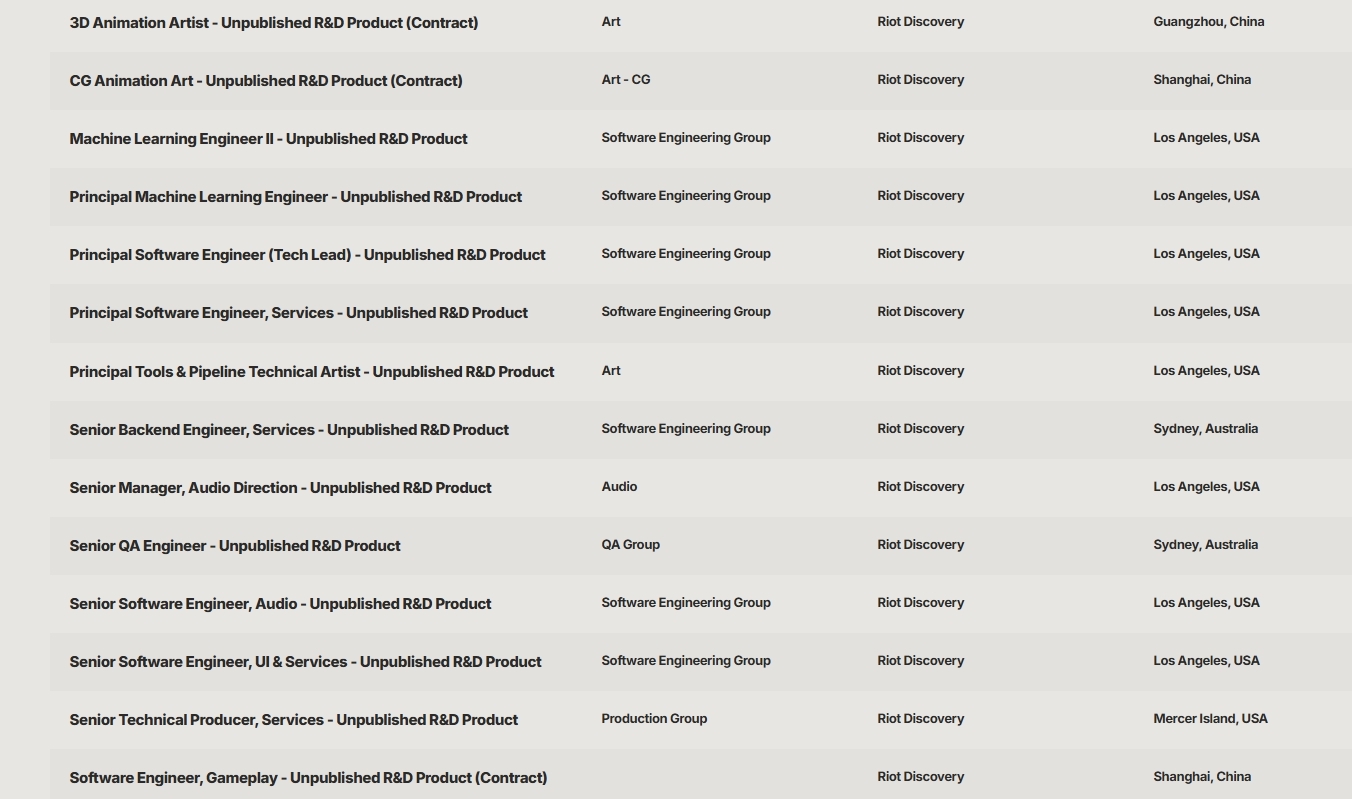Image resolution: width=1352 pixels, height=799 pixels.
Task: Click Mercer Island, USA location cell
Action: click(1210, 719)
